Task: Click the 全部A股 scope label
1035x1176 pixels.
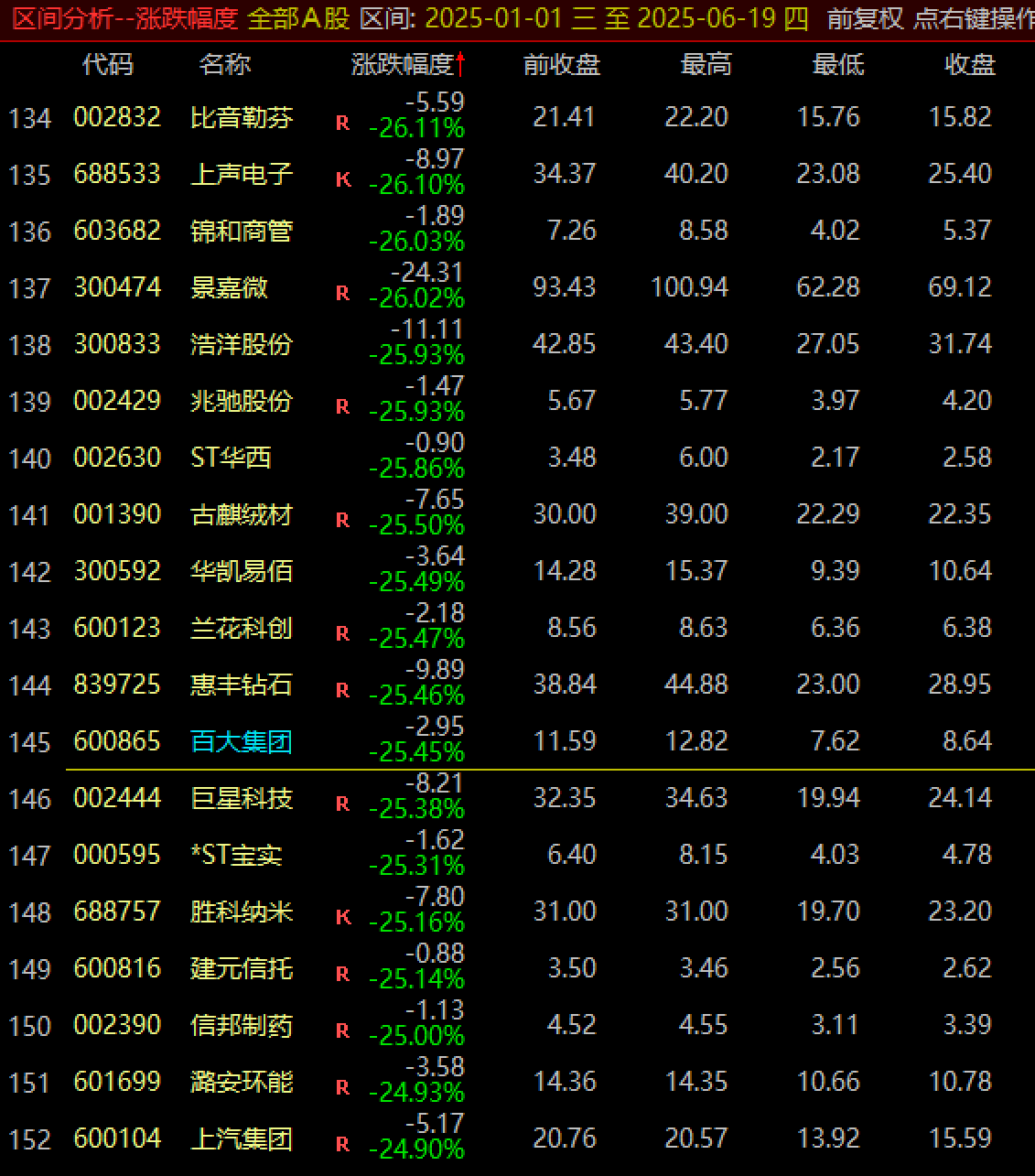Action: [x=298, y=17]
